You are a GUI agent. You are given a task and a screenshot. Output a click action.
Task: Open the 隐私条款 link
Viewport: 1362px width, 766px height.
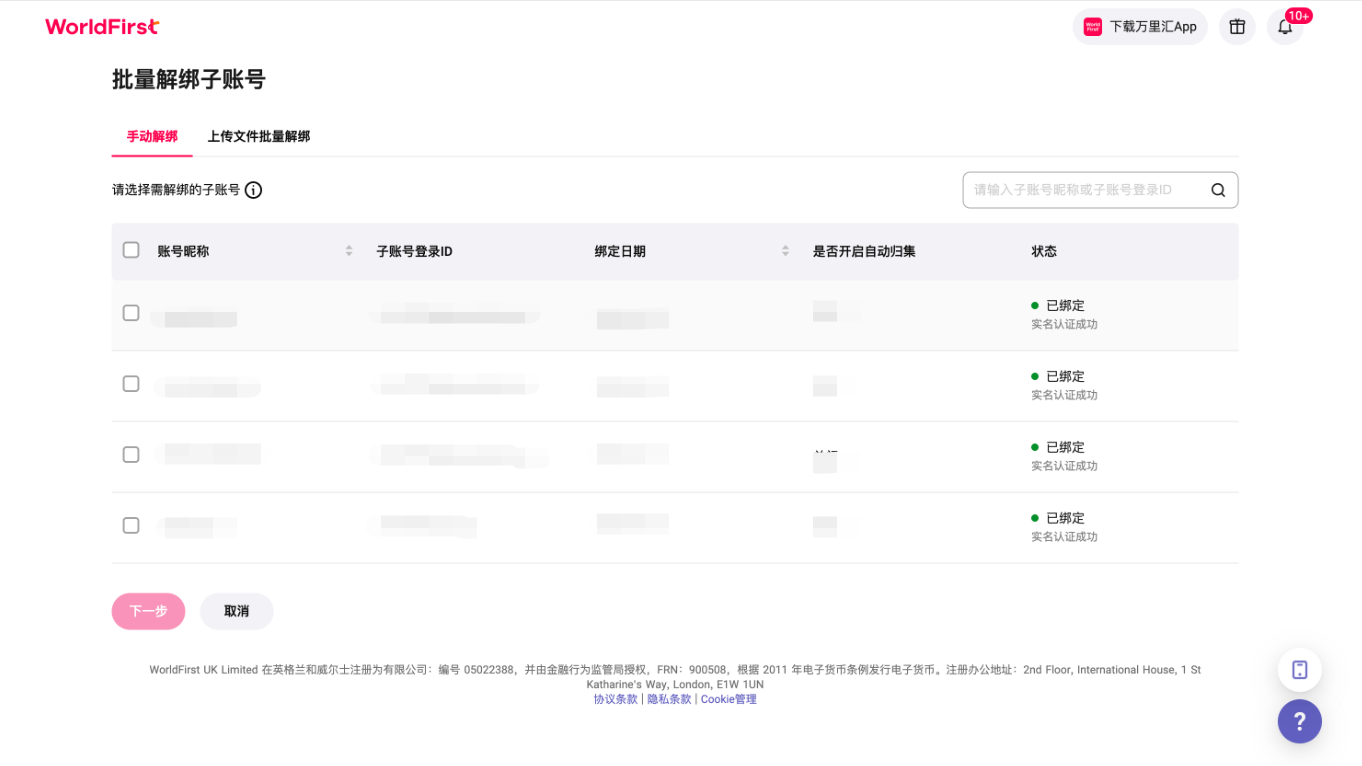coord(669,699)
